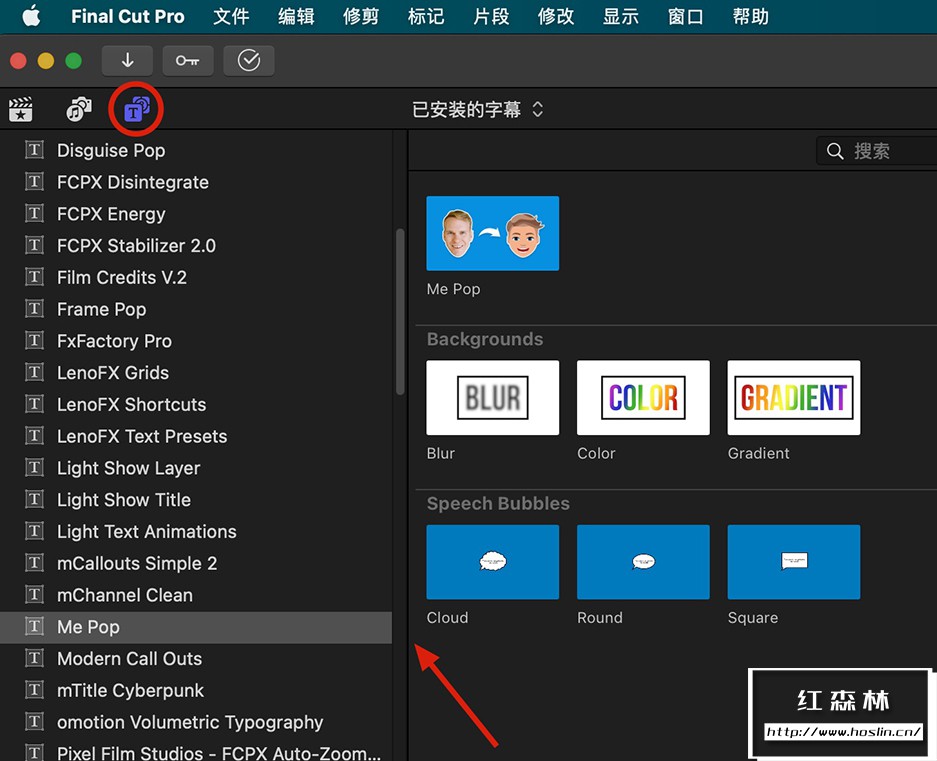Open the 帮助 menu
Screen dimensions: 937x761
tap(751, 16)
